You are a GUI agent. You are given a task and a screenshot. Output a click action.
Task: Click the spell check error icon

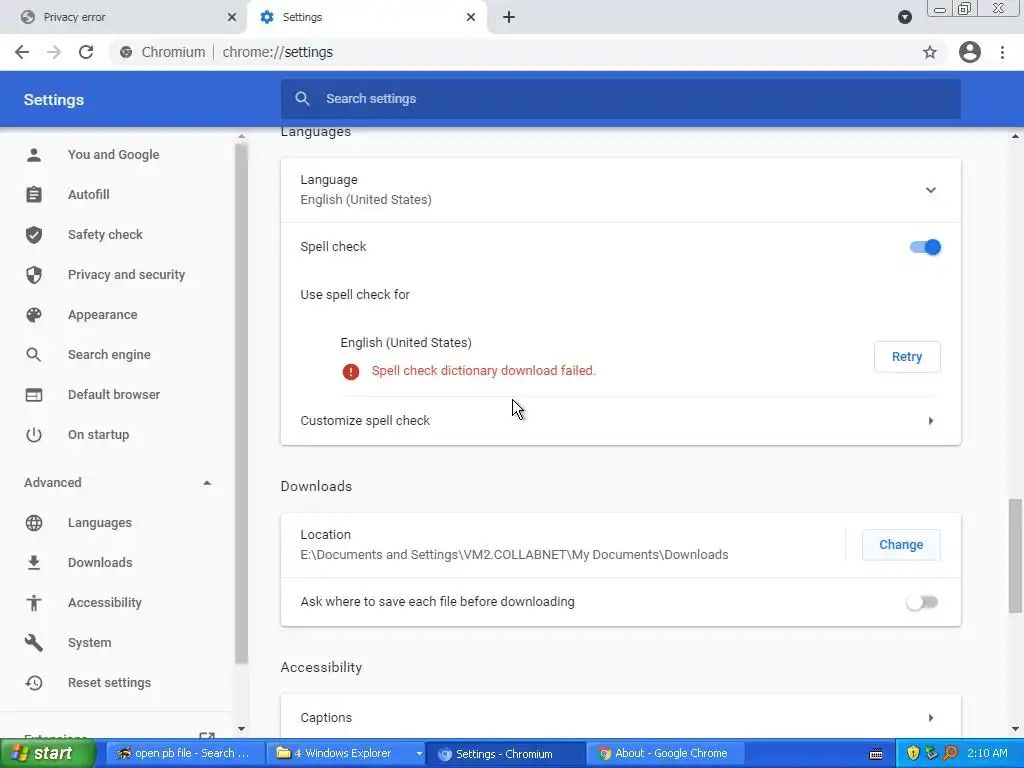click(351, 372)
